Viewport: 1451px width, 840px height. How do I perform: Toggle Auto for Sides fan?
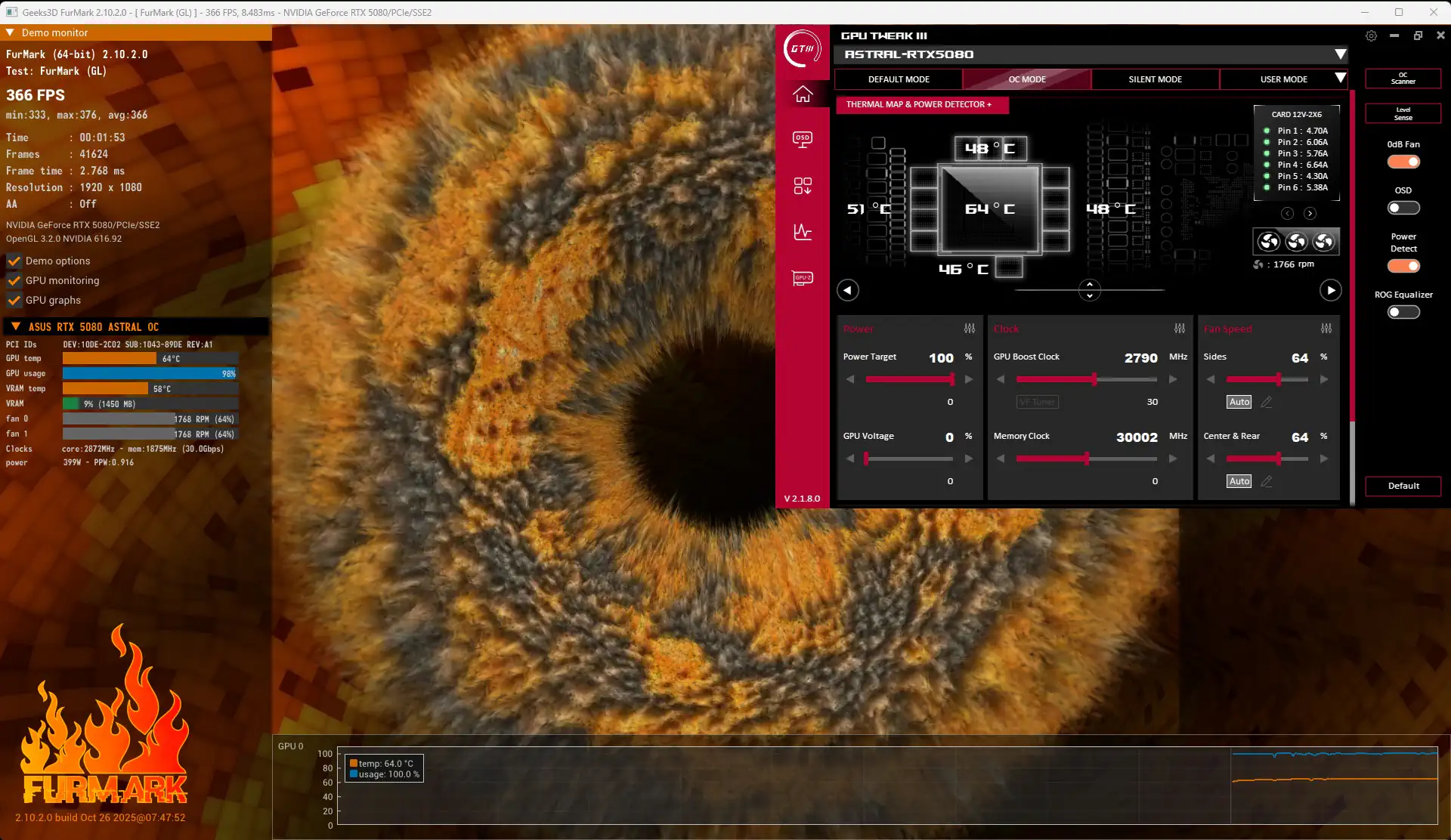pos(1239,402)
